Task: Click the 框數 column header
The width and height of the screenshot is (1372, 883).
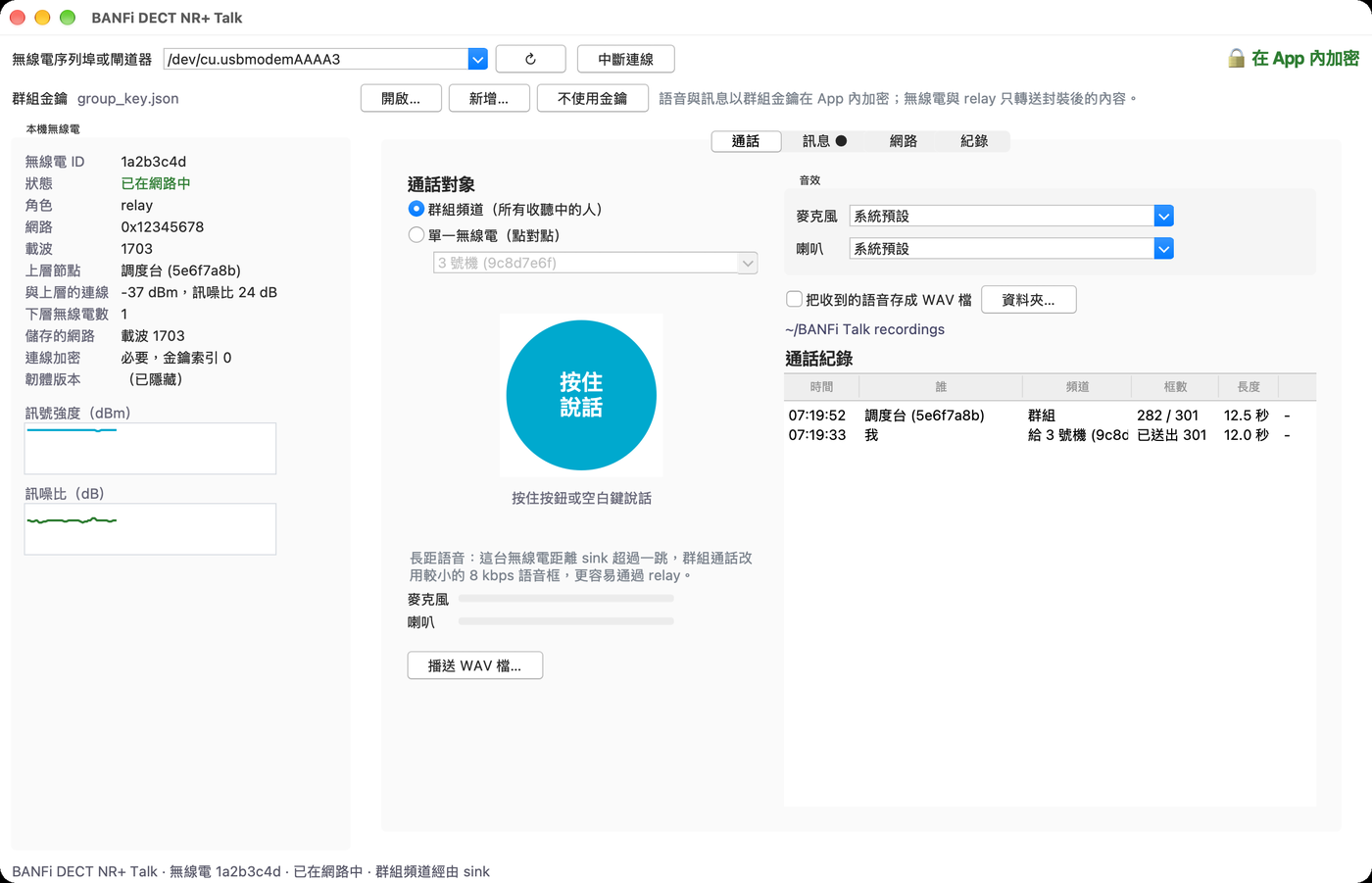Action: [x=1175, y=387]
